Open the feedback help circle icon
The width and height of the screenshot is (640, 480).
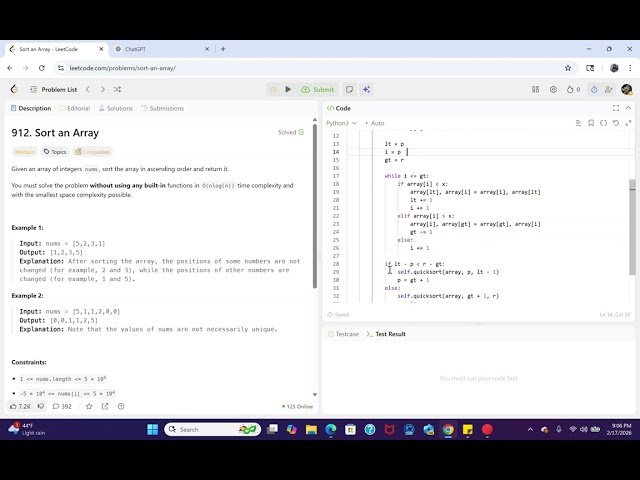[121, 407]
